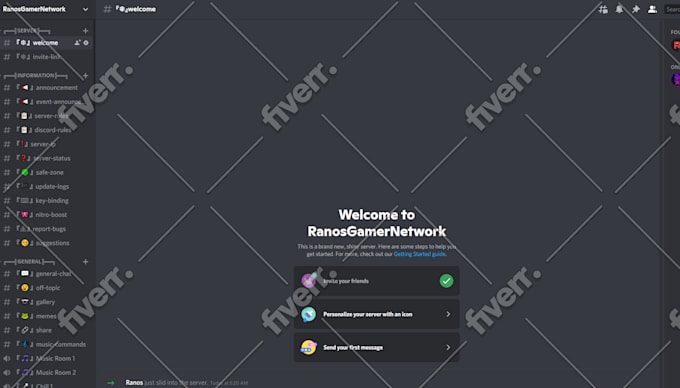Open notification settings bell icon
This screenshot has width=680, height=388.
point(619,9)
